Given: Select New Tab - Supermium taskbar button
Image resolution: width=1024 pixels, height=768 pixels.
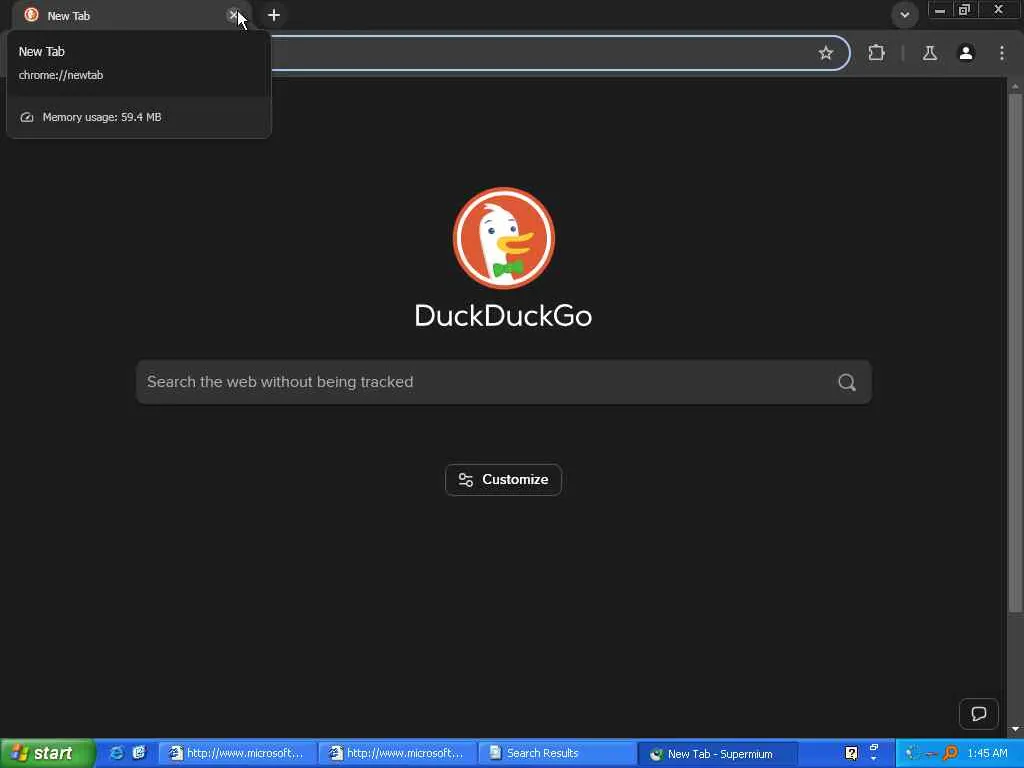Looking at the screenshot, I should [718, 754].
